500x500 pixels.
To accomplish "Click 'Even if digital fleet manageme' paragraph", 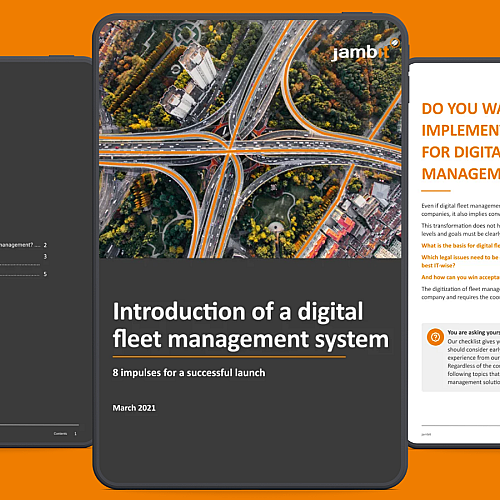I will (x=461, y=210).
